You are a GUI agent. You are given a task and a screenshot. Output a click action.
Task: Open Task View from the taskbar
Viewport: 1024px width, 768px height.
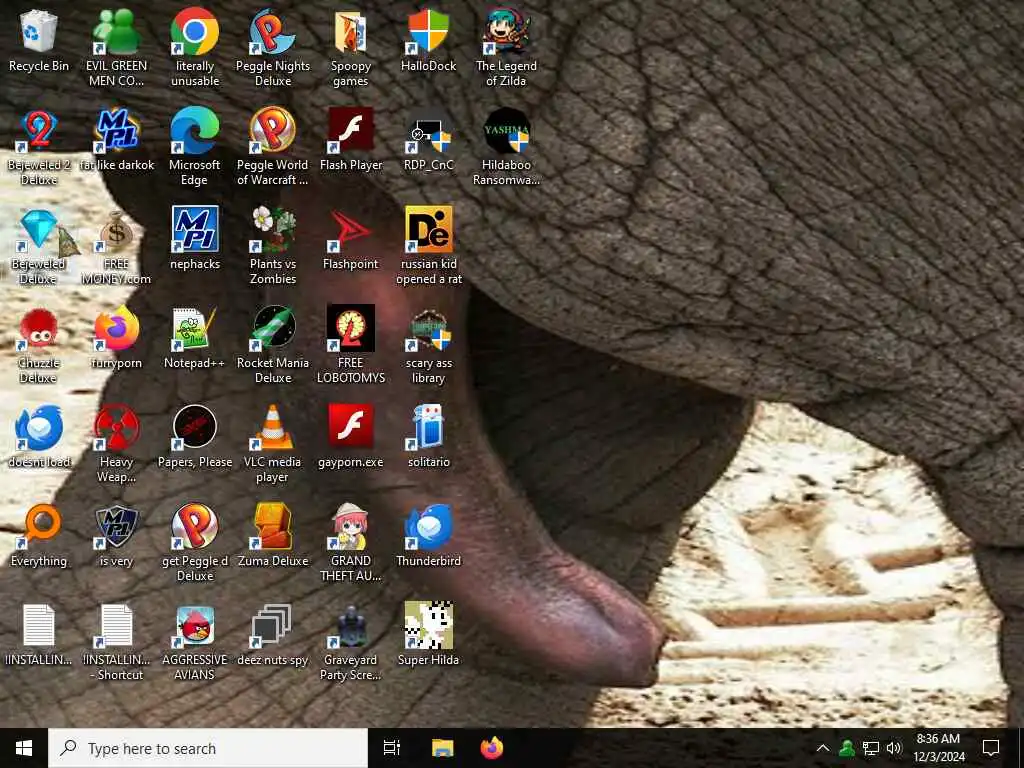coord(391,748)
